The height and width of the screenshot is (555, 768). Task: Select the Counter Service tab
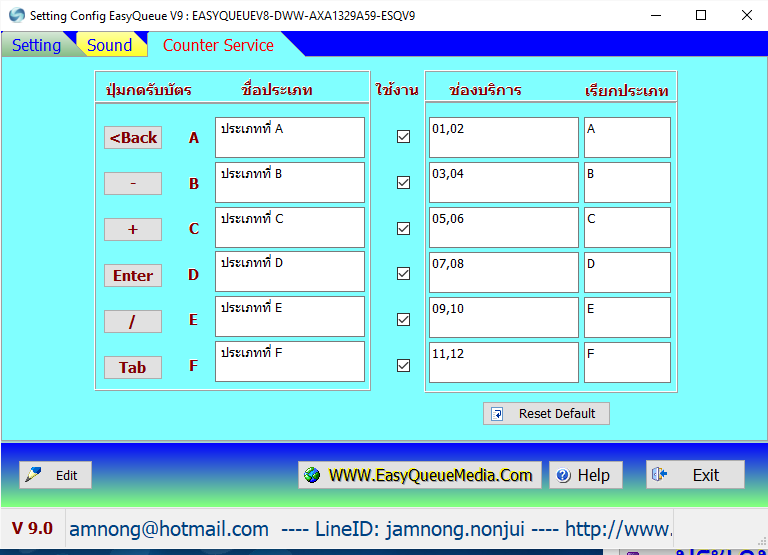click(218, 45)
